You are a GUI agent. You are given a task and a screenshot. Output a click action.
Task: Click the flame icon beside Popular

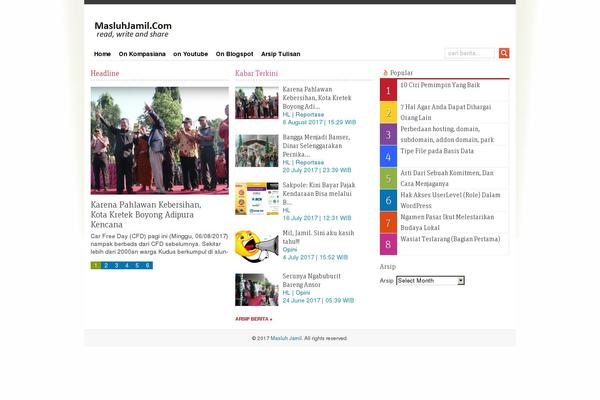[385, 73]
